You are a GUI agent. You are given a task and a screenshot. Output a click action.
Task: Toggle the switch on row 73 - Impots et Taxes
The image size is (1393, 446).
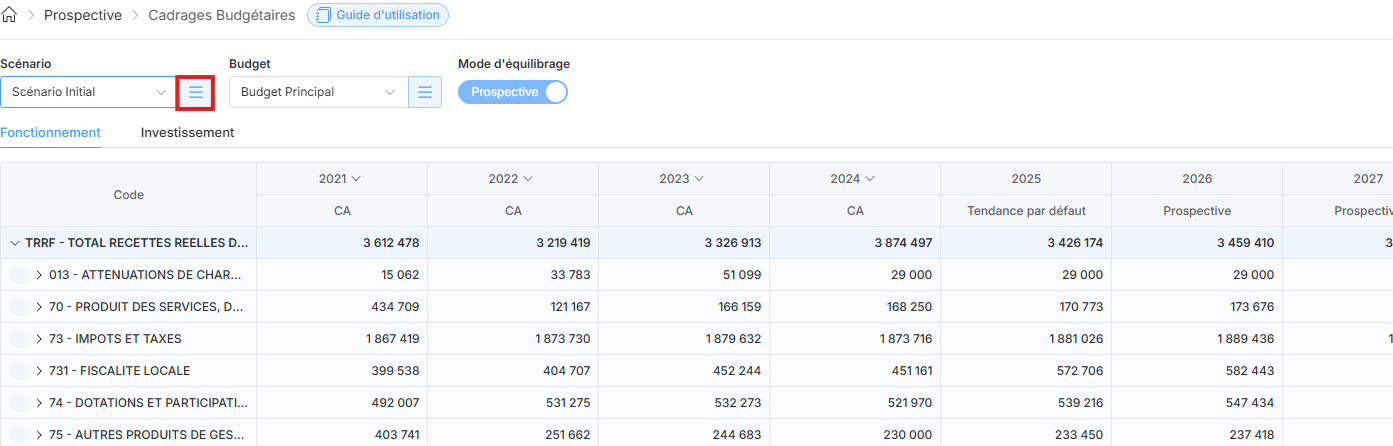(19, 339)
